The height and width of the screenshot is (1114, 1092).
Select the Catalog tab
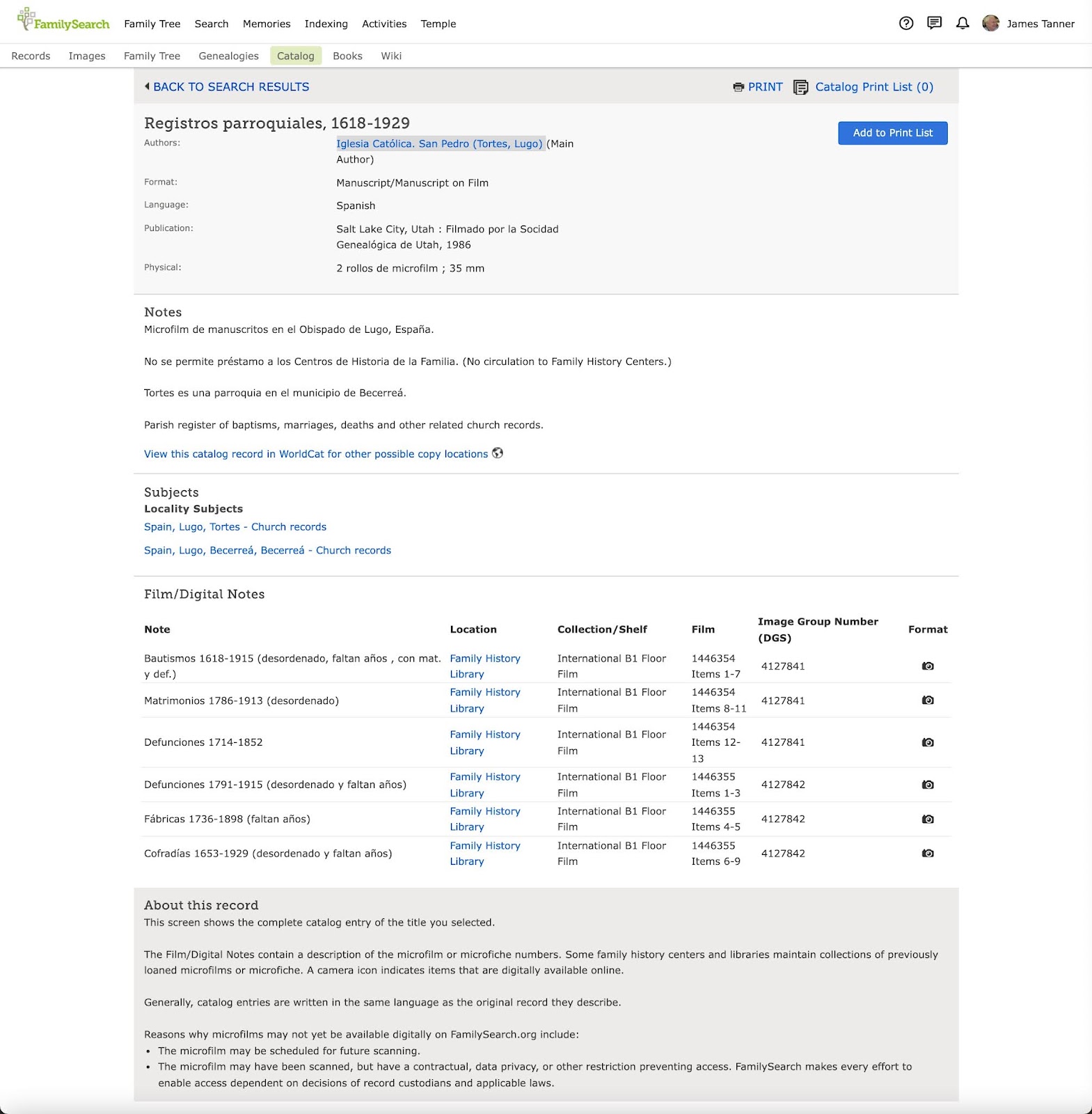[x=296, y=56]
